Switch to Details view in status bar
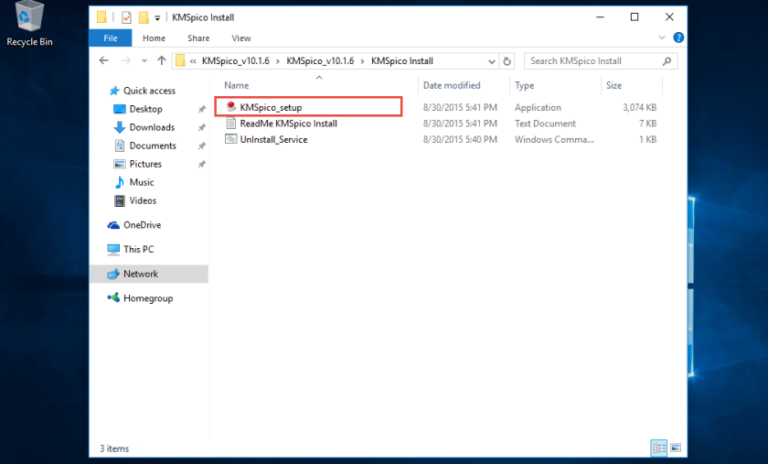Image resolution: width=768 pixels, height=464 pixels. 659,448
